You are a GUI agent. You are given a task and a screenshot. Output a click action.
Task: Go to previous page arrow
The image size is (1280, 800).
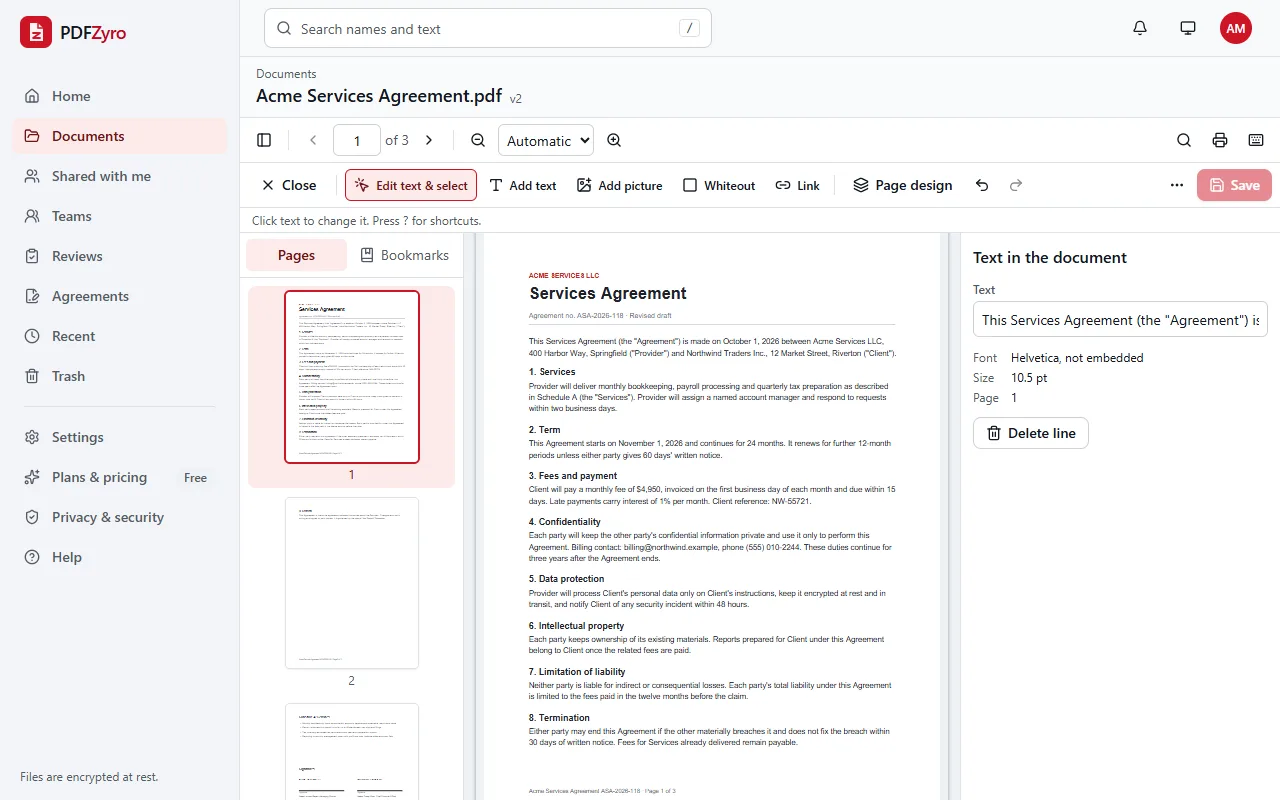click(313, 141)
